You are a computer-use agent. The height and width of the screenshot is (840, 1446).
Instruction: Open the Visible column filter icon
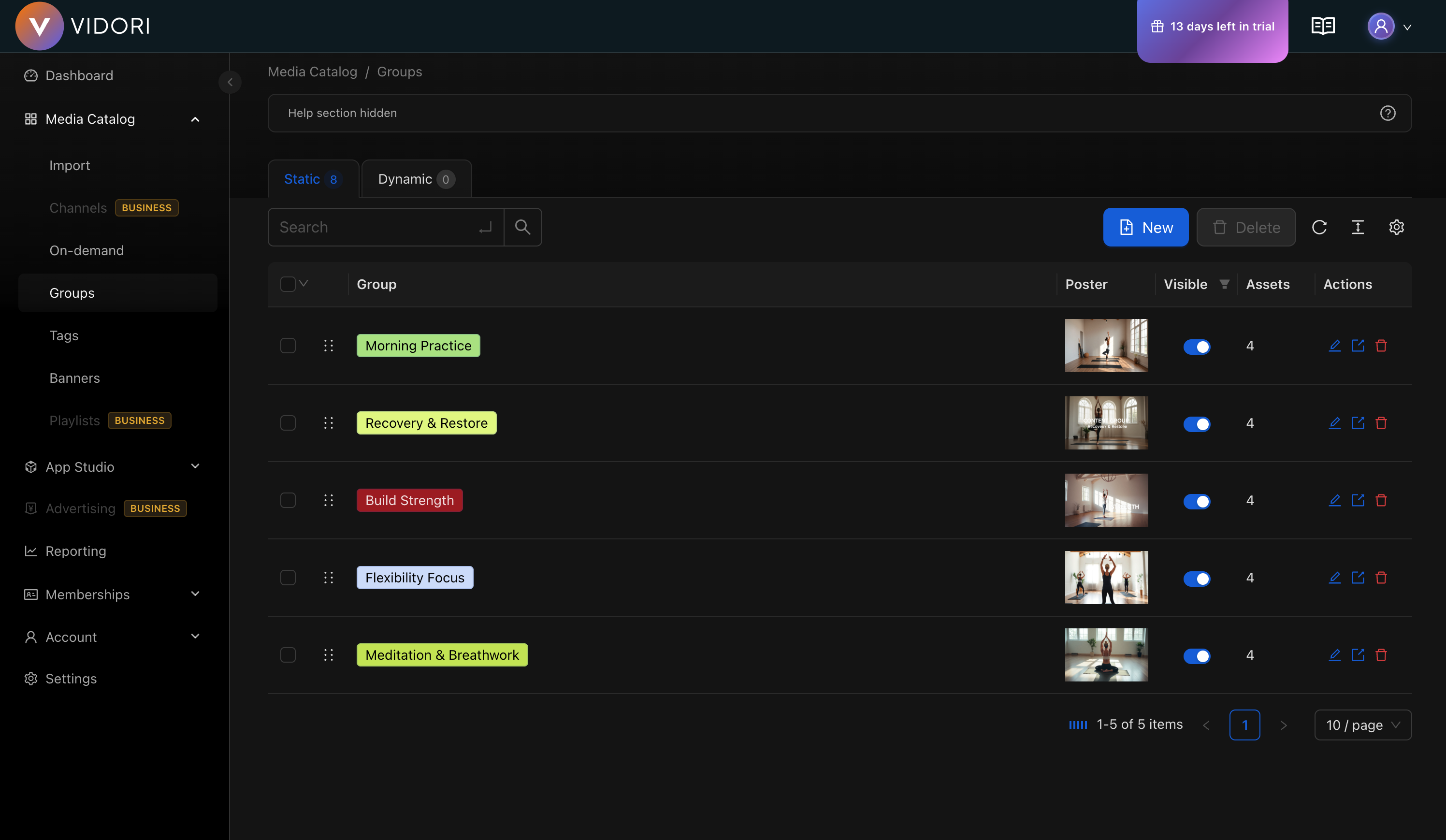1225,283
